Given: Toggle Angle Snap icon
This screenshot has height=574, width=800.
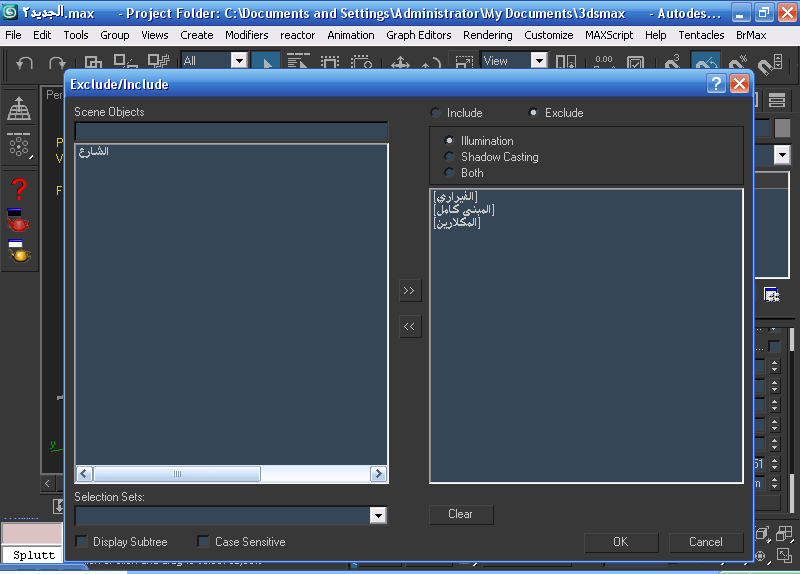Looking at the screenshot, I should click(x=706, y=62).
